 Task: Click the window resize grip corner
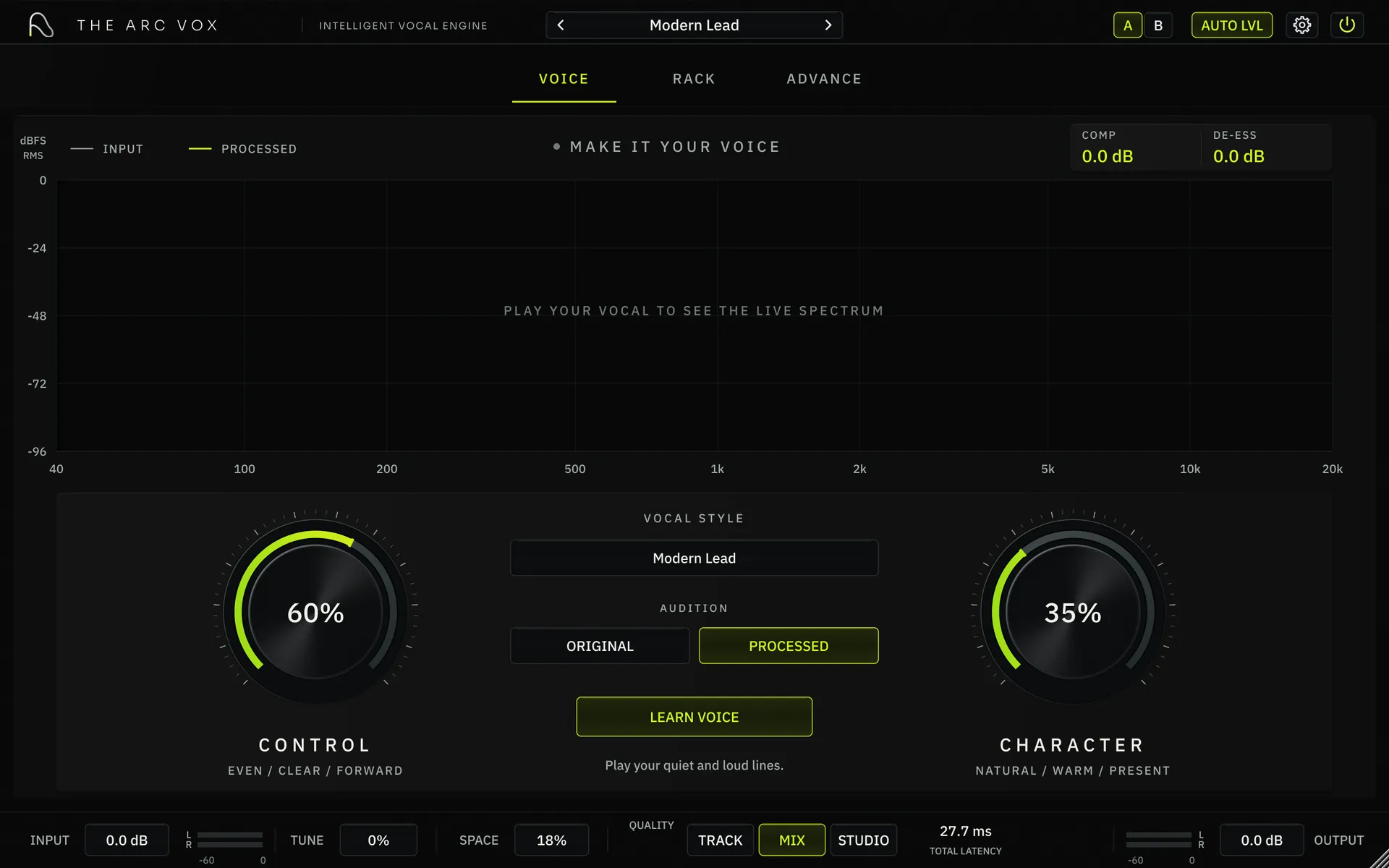[1379, 859]
